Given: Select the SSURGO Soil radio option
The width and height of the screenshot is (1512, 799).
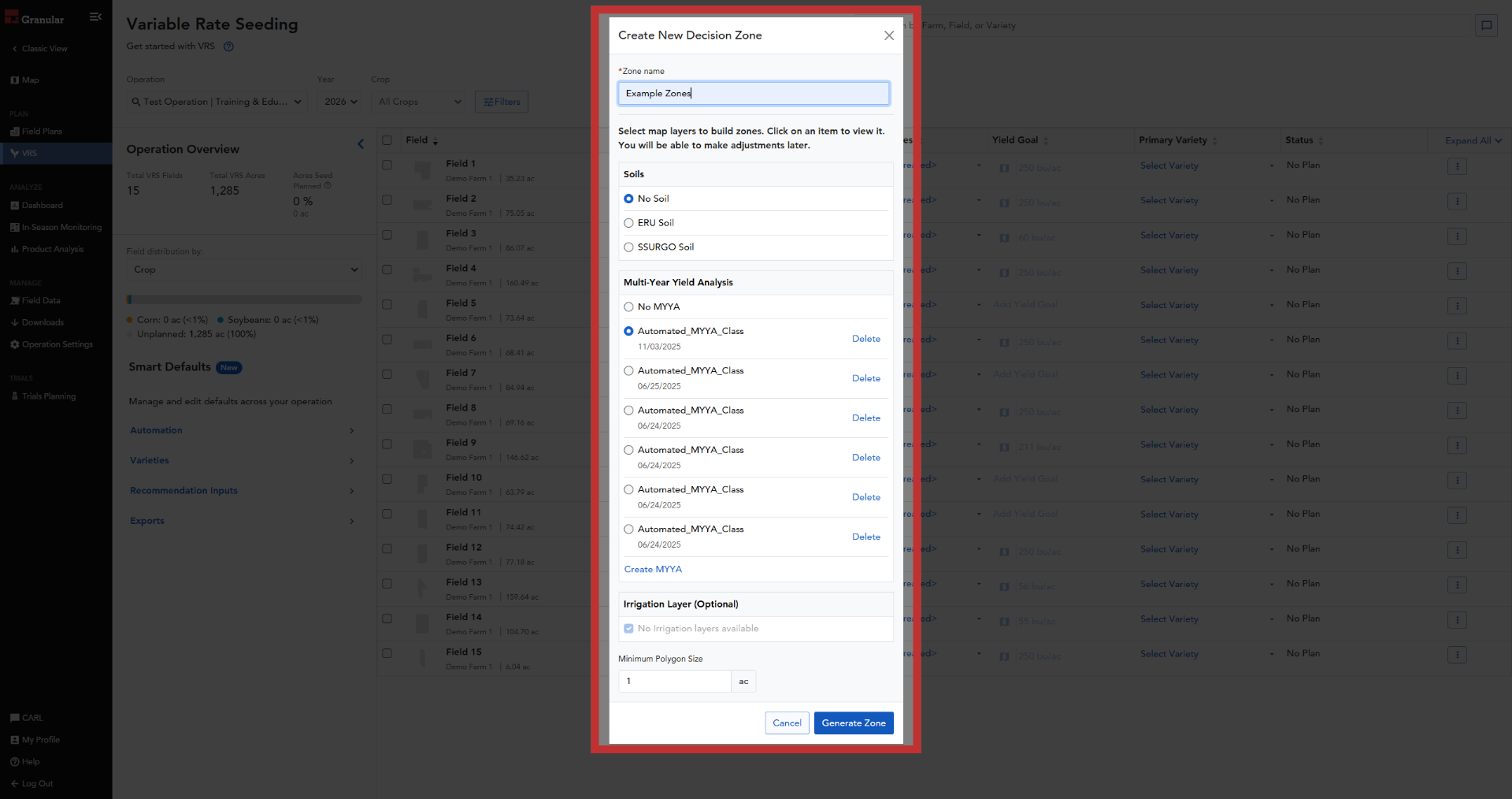Looking at the screenshot, I should 628,247.
